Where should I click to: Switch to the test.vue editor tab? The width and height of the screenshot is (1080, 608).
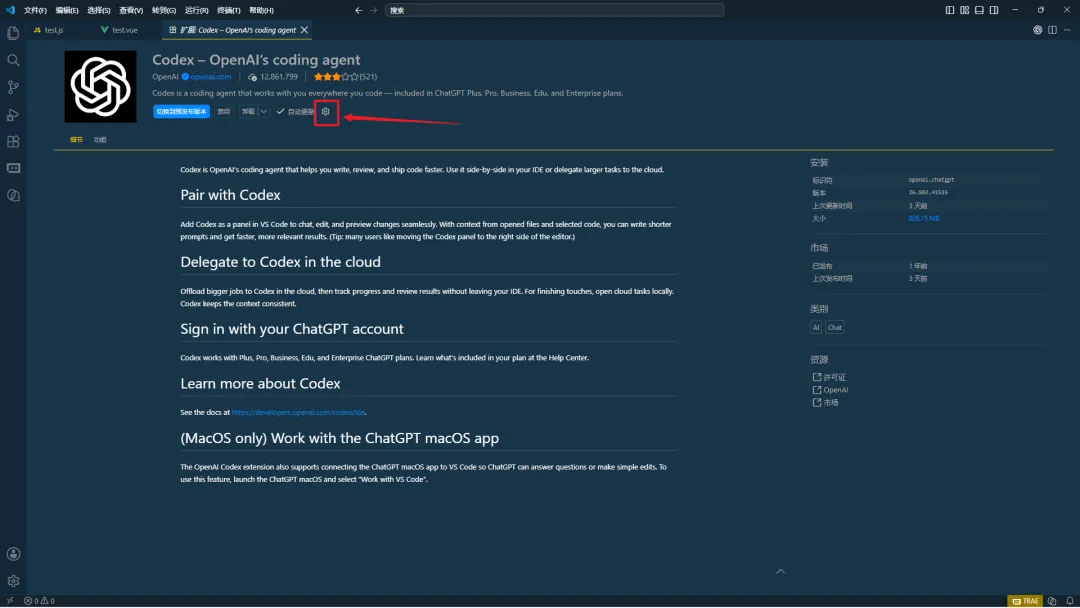coord(119,30)
